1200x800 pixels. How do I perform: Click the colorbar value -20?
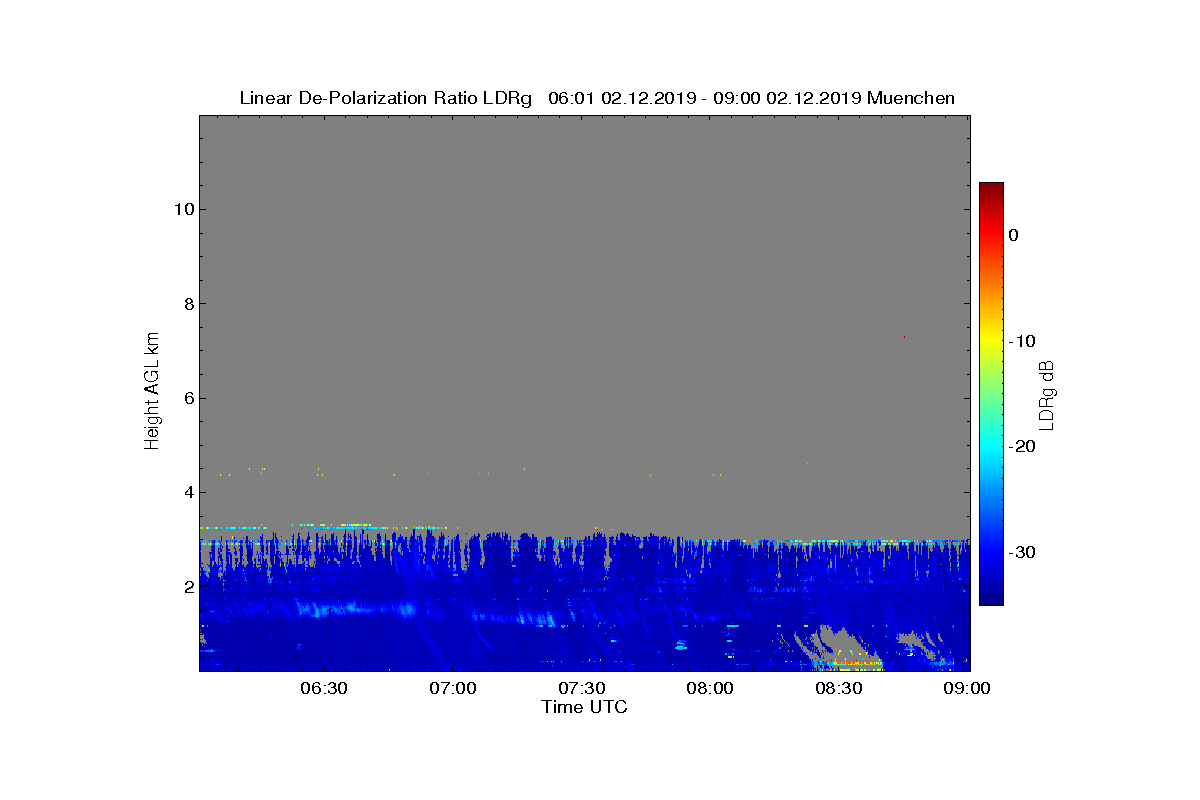coord(1022,446)
